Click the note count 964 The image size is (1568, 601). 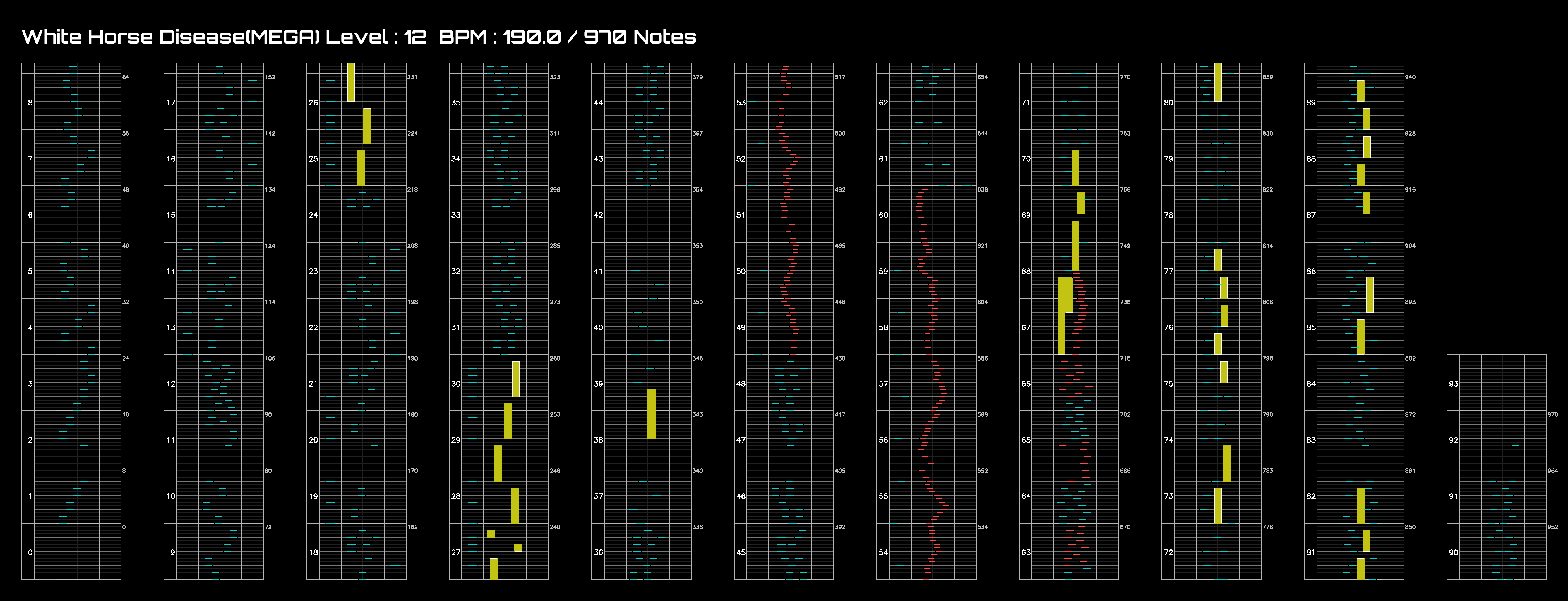point(1553,471)
